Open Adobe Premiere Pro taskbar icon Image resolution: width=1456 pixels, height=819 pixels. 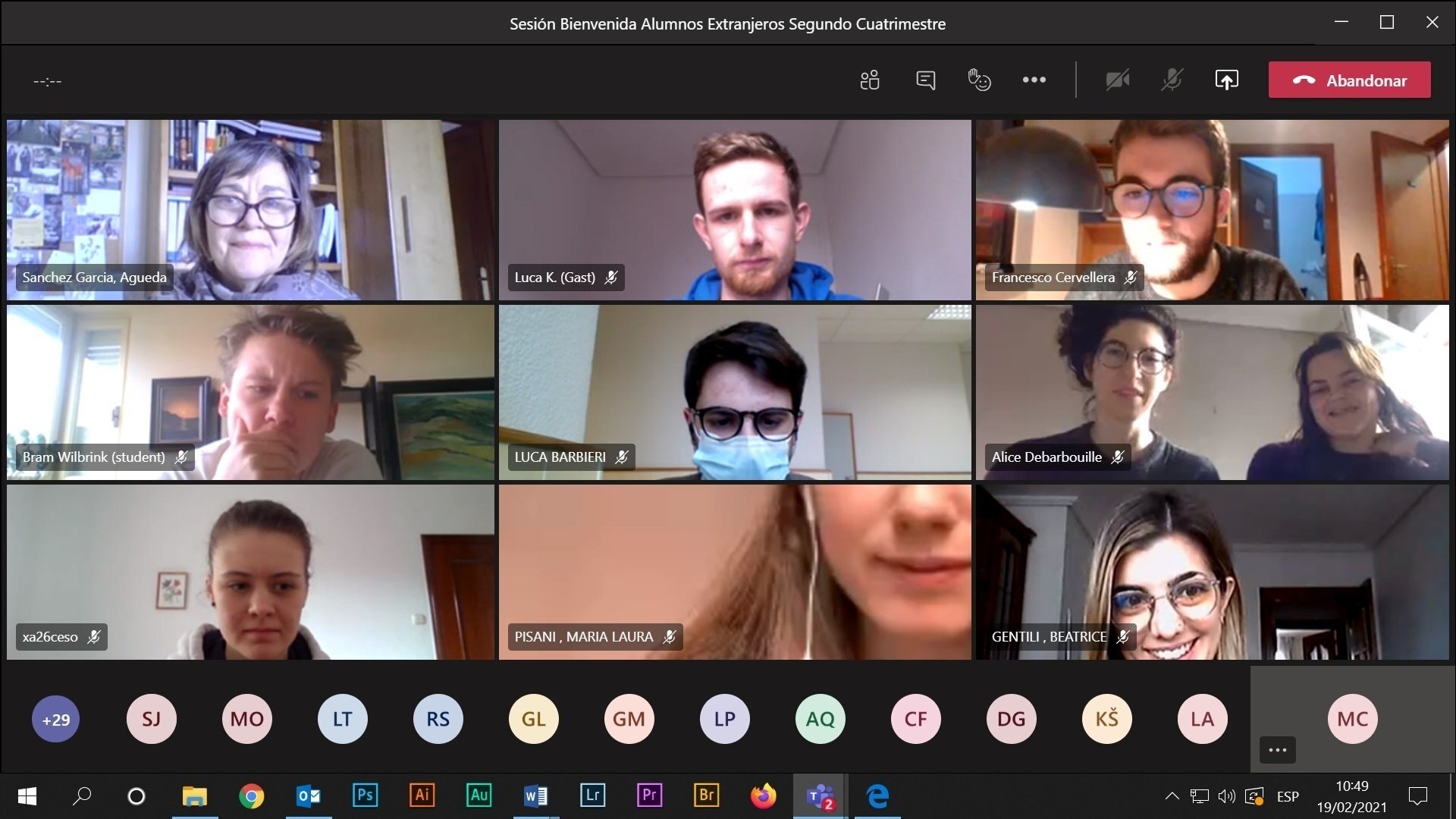(649, 795)
